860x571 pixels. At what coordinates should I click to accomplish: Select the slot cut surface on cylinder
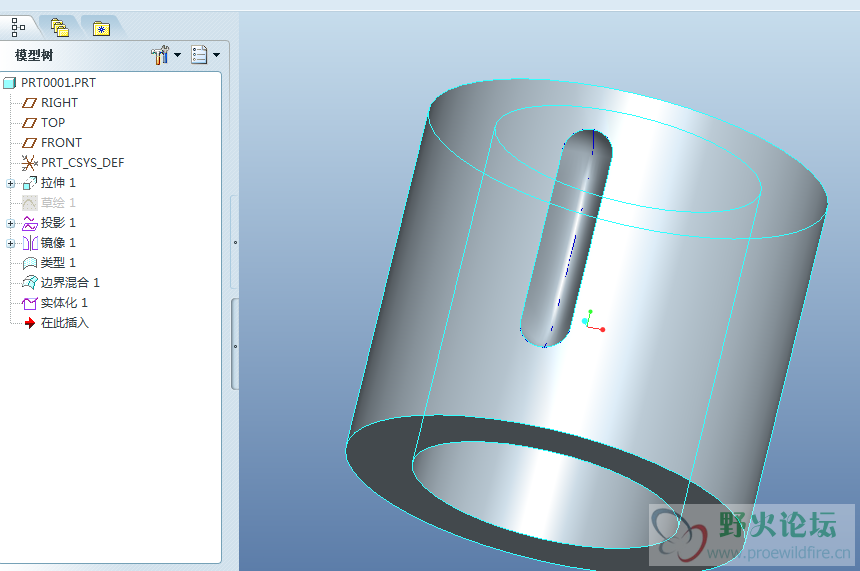pyautogui.click(x=567, y=238)
